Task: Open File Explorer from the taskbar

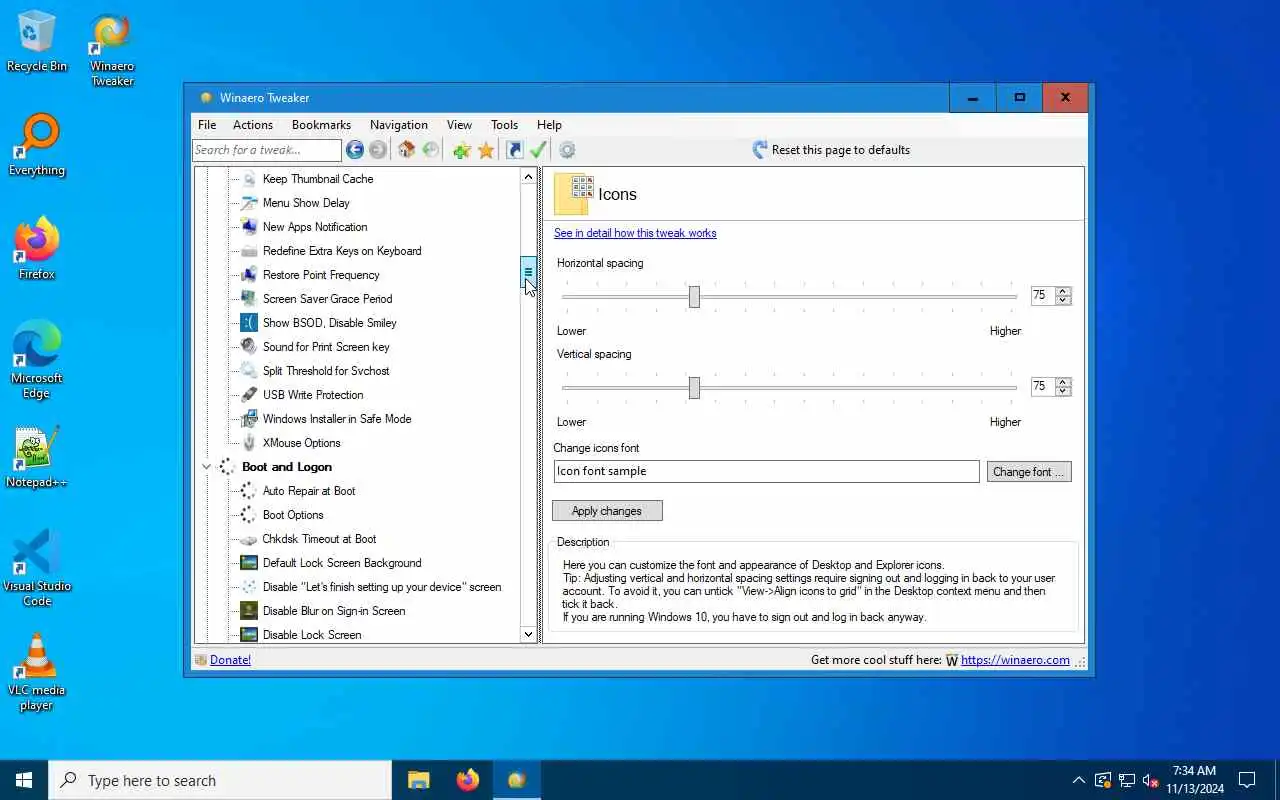Action: click(x=418, y=780)
